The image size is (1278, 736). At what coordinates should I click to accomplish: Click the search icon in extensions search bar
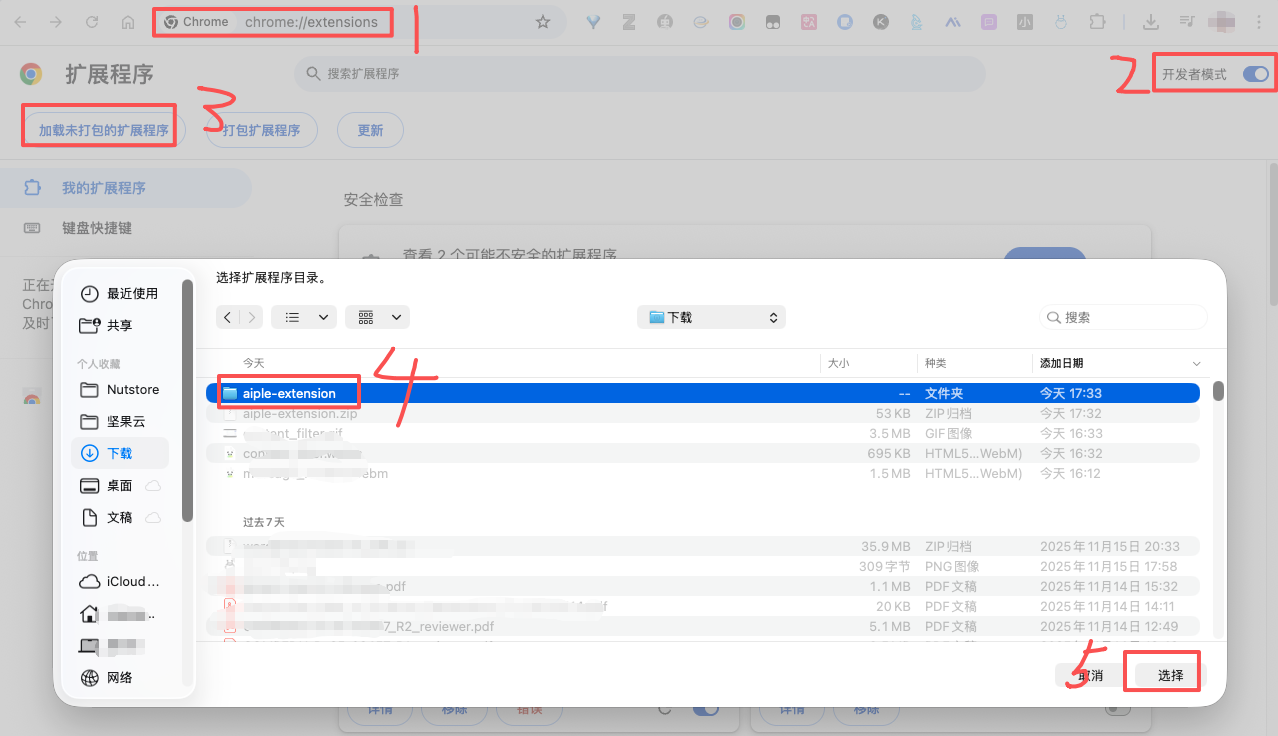pyautogui.click(x=314, y=73)
